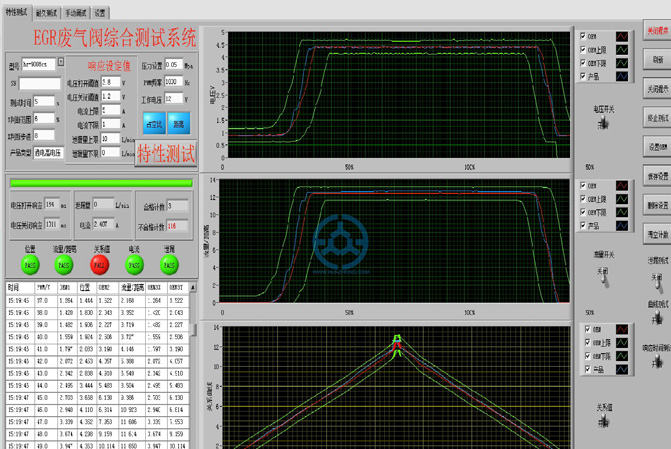Viewport: 671px width, 449px height.
Task: Uncheck OEM下限 in the flow/distance chart legend
Action: click(583, 211)
